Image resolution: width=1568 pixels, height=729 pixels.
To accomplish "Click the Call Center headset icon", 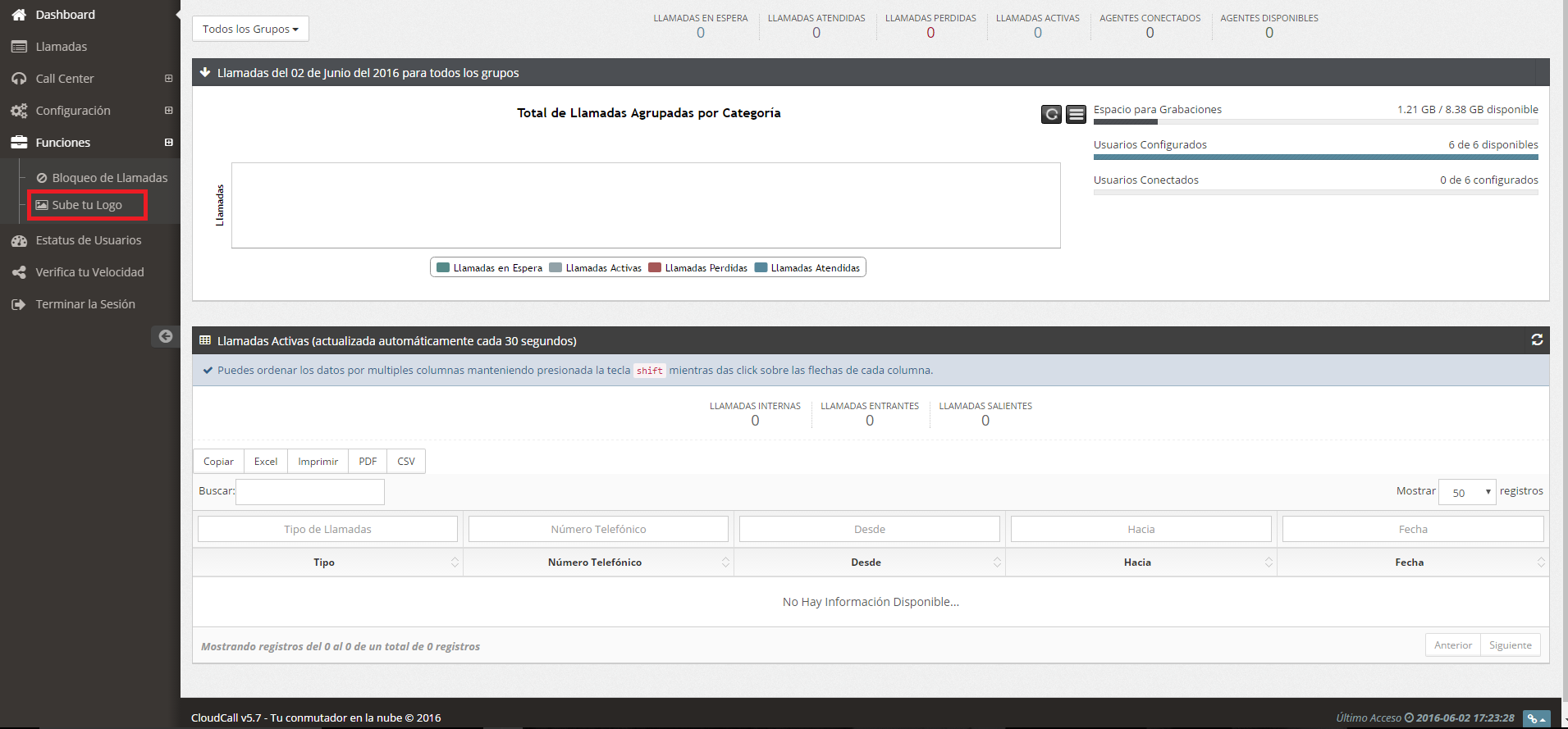I will pos(19,79).
